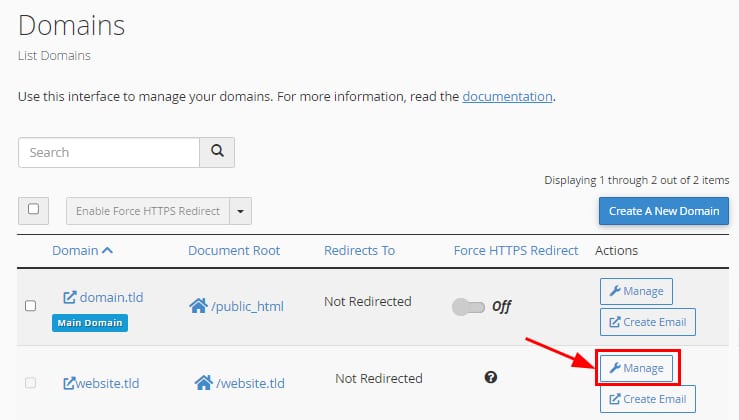Click the question mark help icon

pyautogui.click(x=491, y=377)
